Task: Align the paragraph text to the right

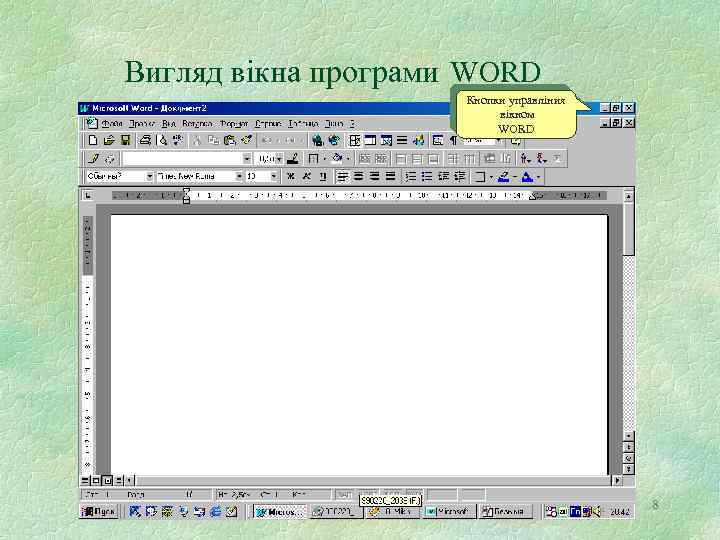Action: (375, 176)
